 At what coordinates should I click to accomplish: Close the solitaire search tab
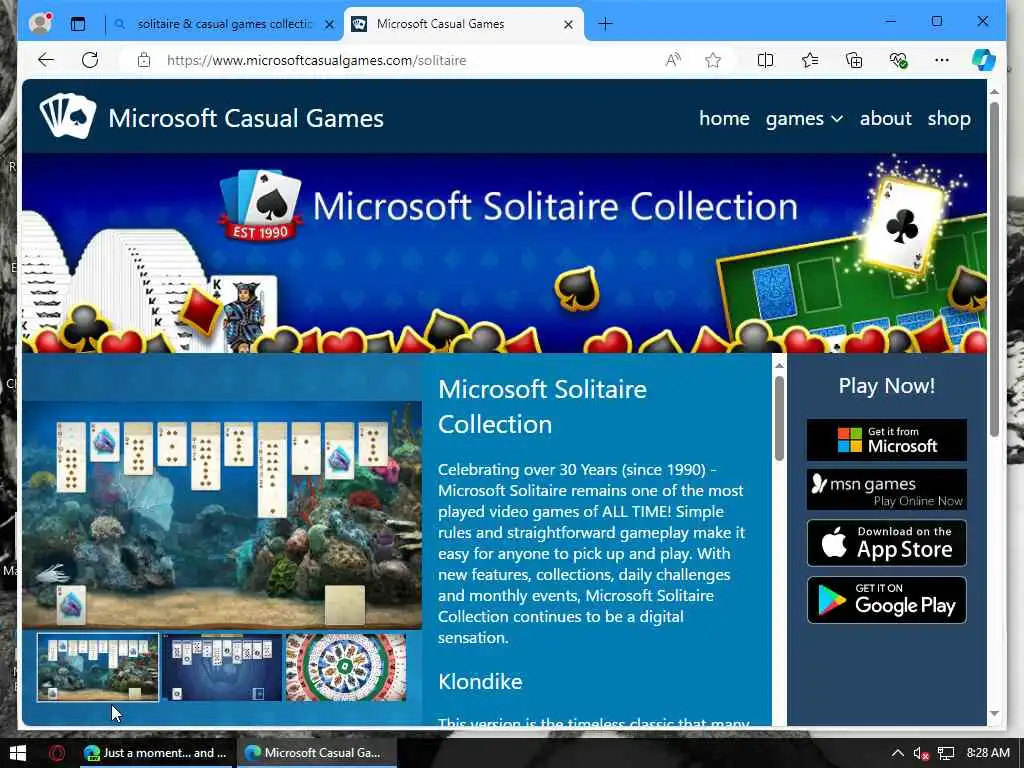(329, 24)
